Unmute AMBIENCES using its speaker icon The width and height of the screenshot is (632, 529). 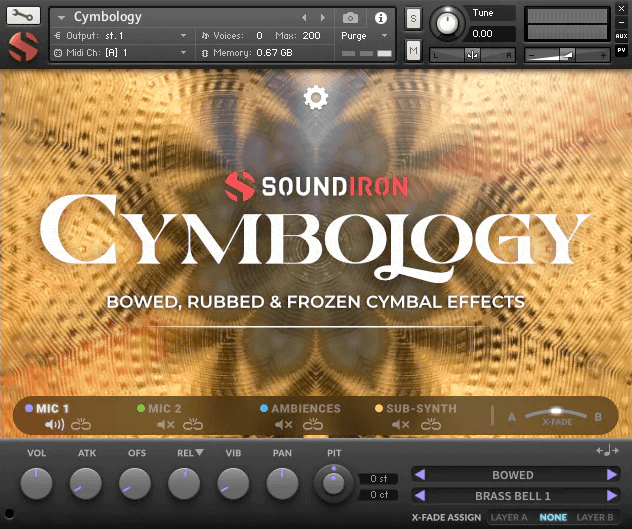click(284, 425)
